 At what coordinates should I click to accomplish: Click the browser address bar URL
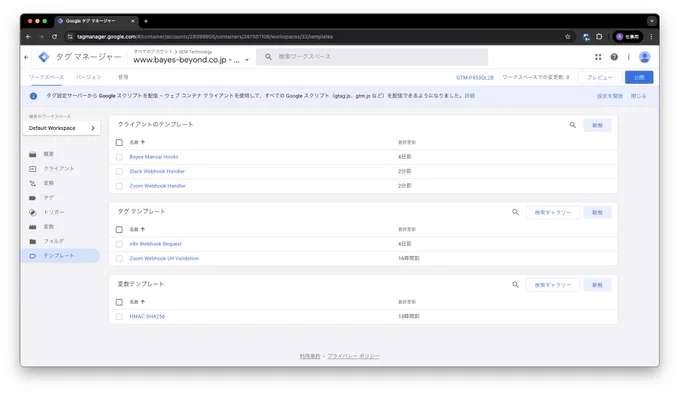point(205,37)
